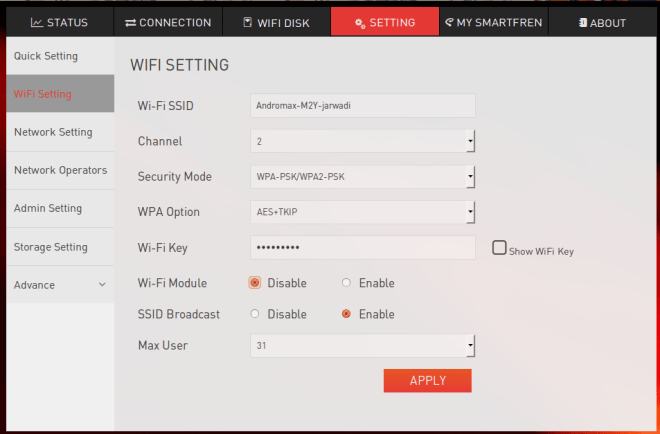Click the Wi-Fi Key password field
The width and height of the screenshot is (660, 434).
point(363,248)
